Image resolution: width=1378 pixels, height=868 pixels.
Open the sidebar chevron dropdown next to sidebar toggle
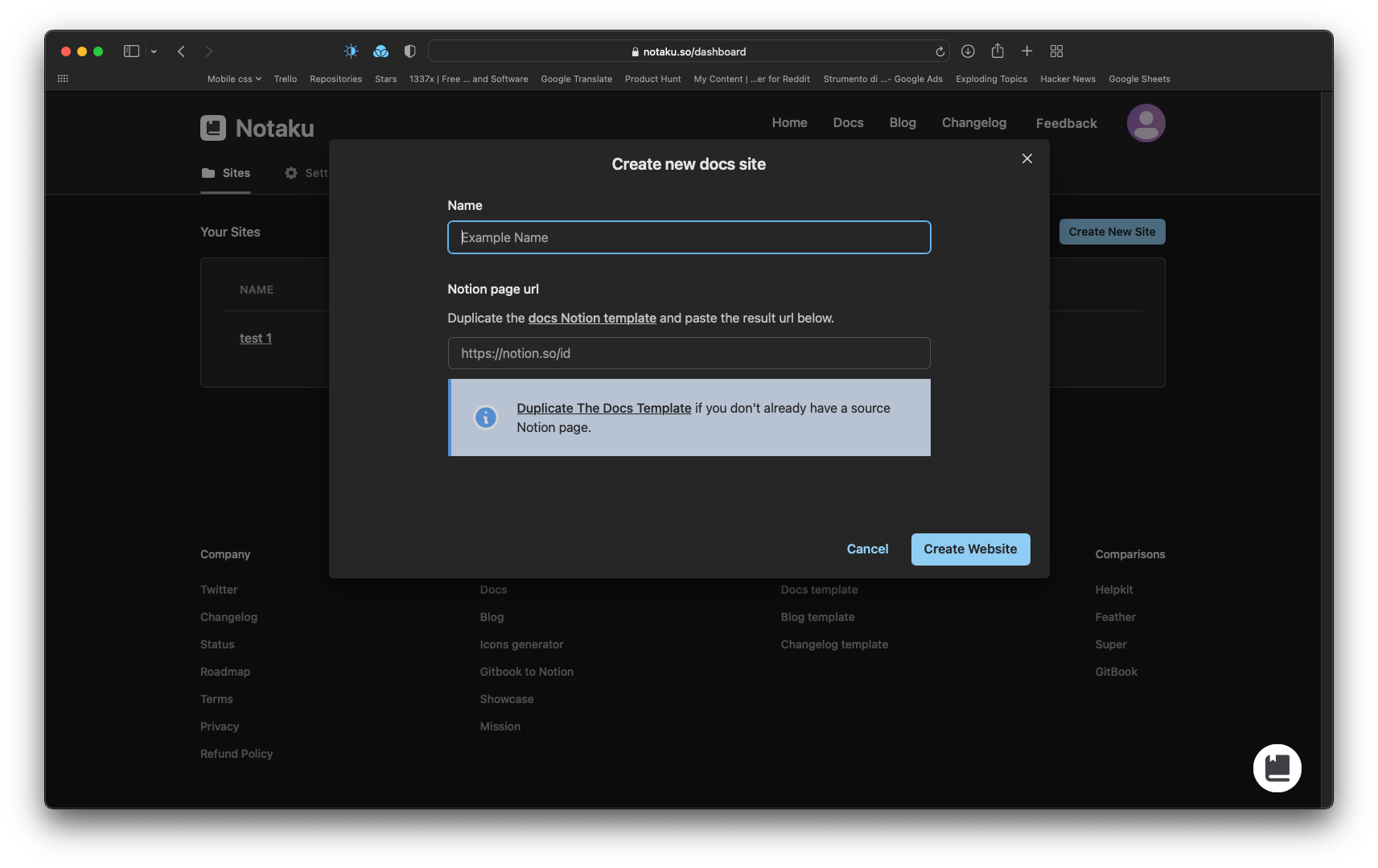(x=153, y=51)
